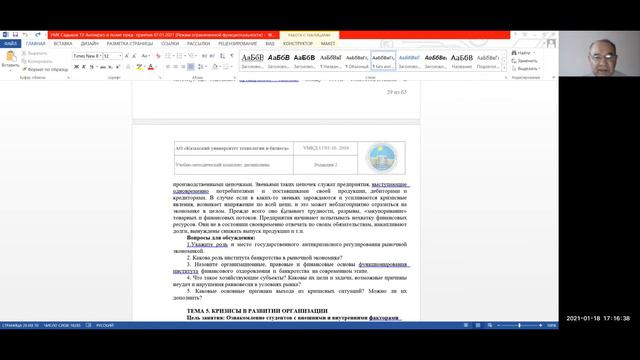640x360 pixels.
Task: Switch to the РЕЦЕНЗИРОВАНИЕ tab
Action: click(x=238, y=44)
